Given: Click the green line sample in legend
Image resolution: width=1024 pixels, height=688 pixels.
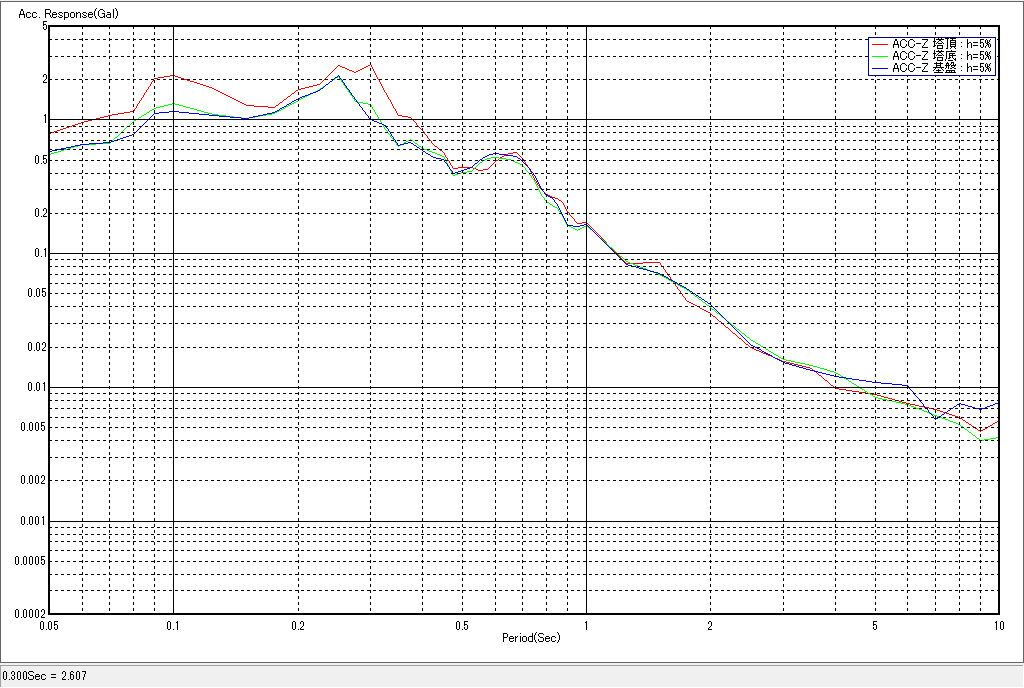Looking at the screenshot, I should [x=880, y=56].
